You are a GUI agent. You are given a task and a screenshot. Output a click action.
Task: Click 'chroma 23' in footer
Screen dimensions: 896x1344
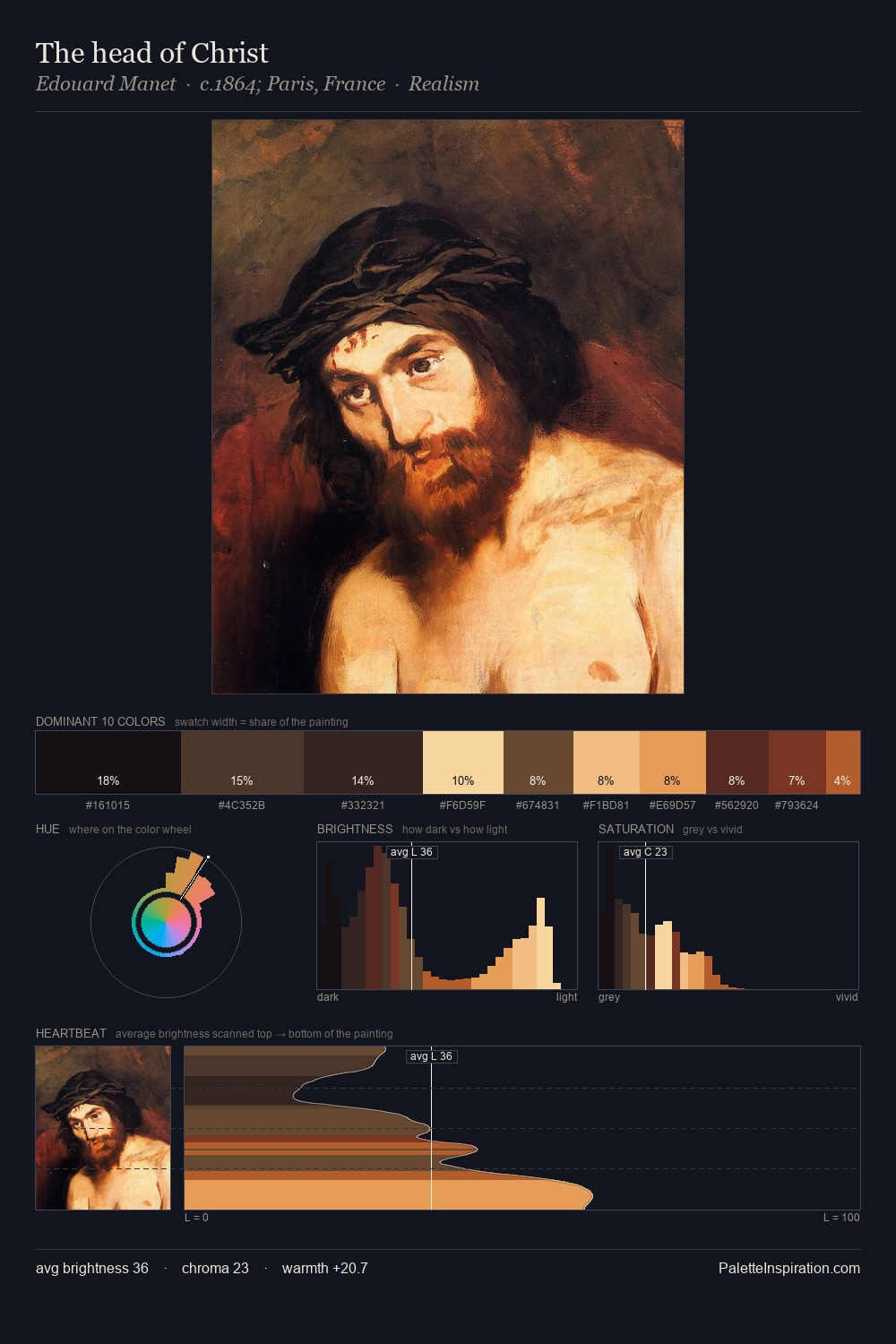click(x=215, y=1268)
